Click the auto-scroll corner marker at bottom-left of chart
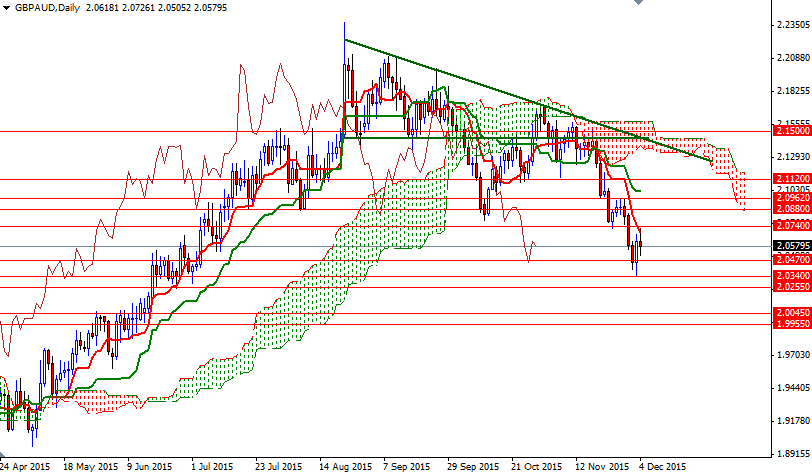Screen dimensions: 812x474 coord(3,454)
